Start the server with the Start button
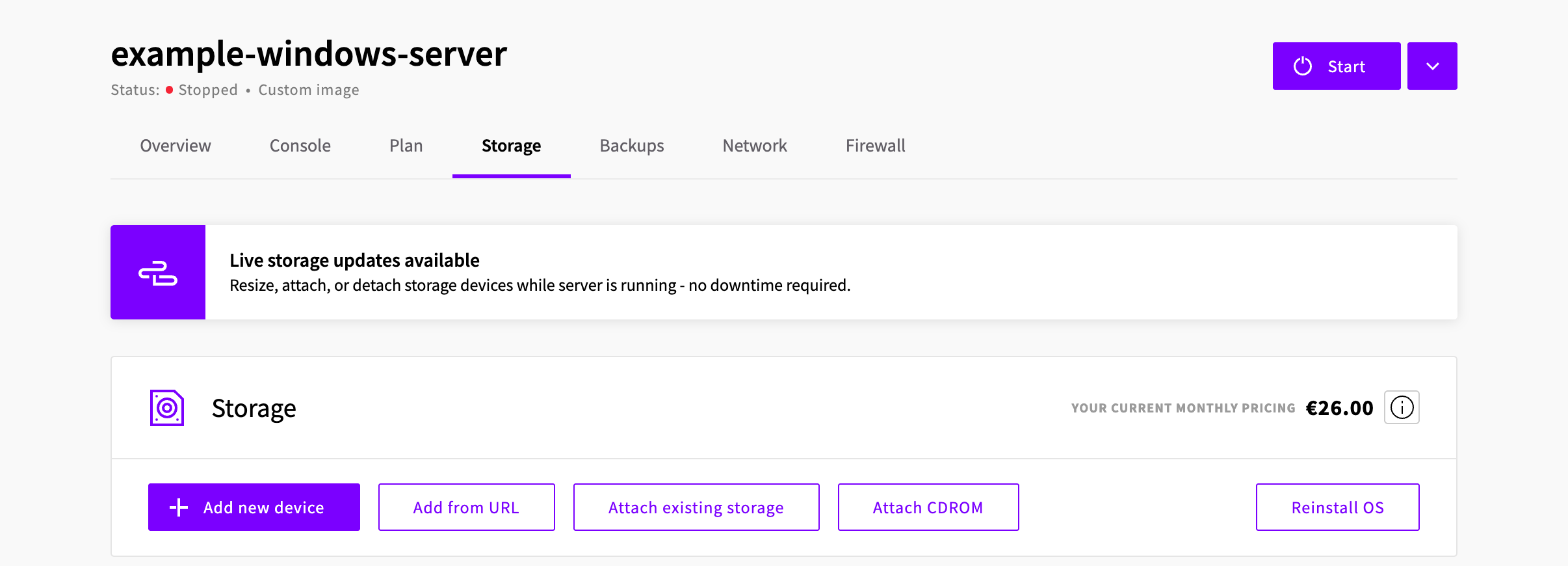The image size is (1568, 566). (1337, 66)
